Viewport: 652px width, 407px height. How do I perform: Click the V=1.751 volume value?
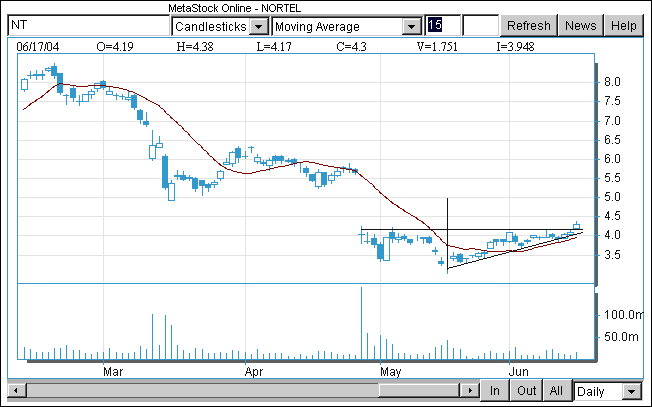coord(437,47)
